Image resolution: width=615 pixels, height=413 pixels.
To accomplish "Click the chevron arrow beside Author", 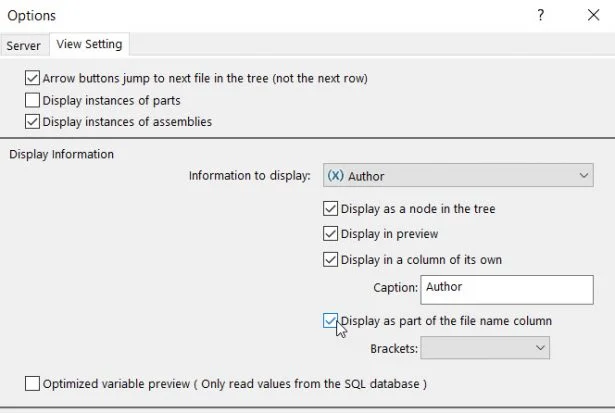I will [584, 176].
